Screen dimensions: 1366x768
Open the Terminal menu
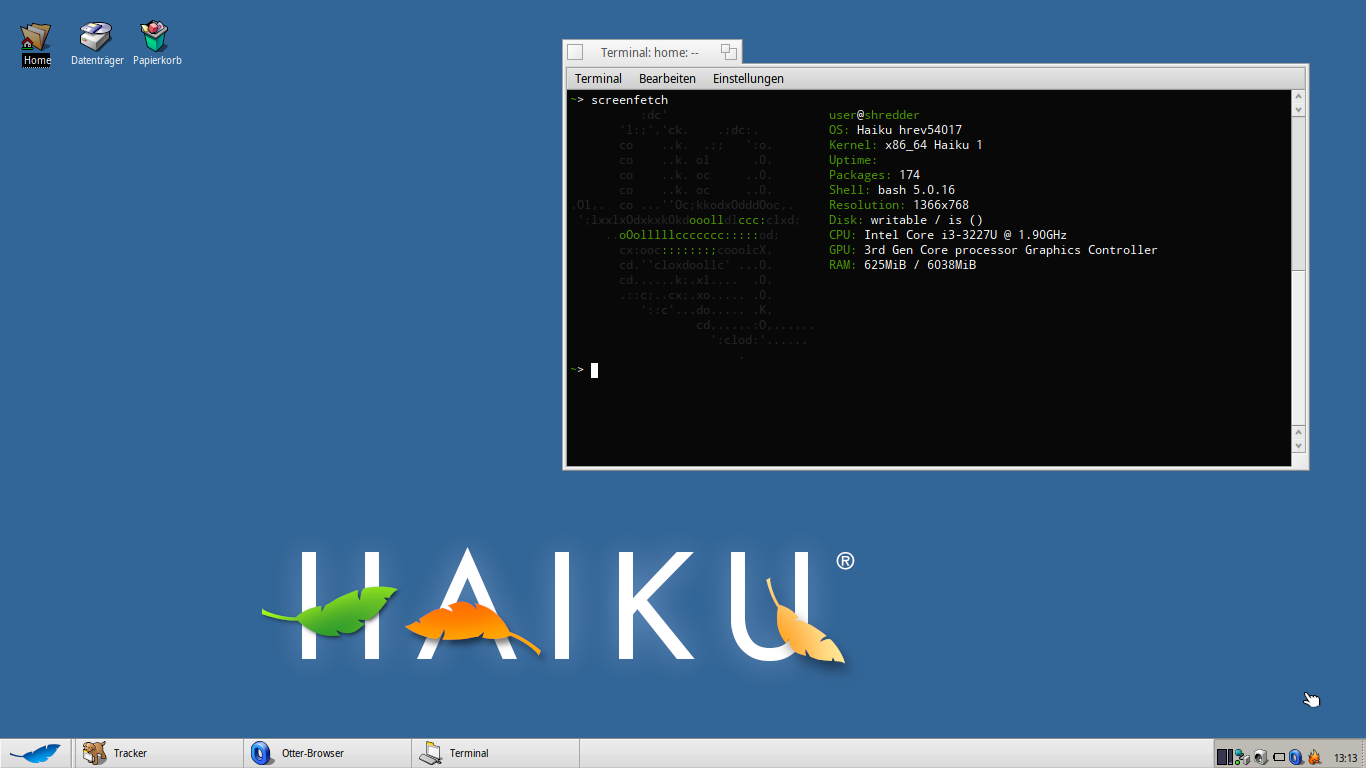598,78
